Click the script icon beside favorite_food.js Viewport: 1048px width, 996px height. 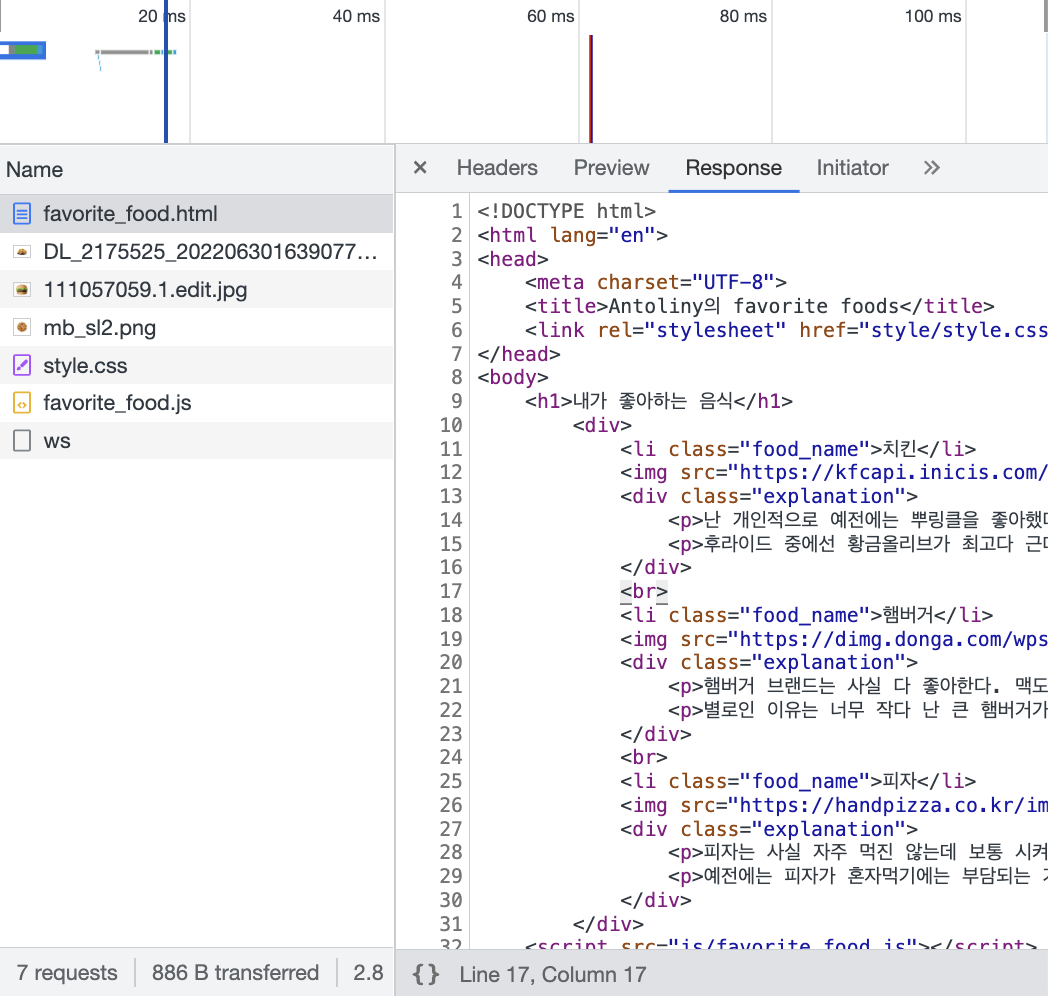(22, 403)
